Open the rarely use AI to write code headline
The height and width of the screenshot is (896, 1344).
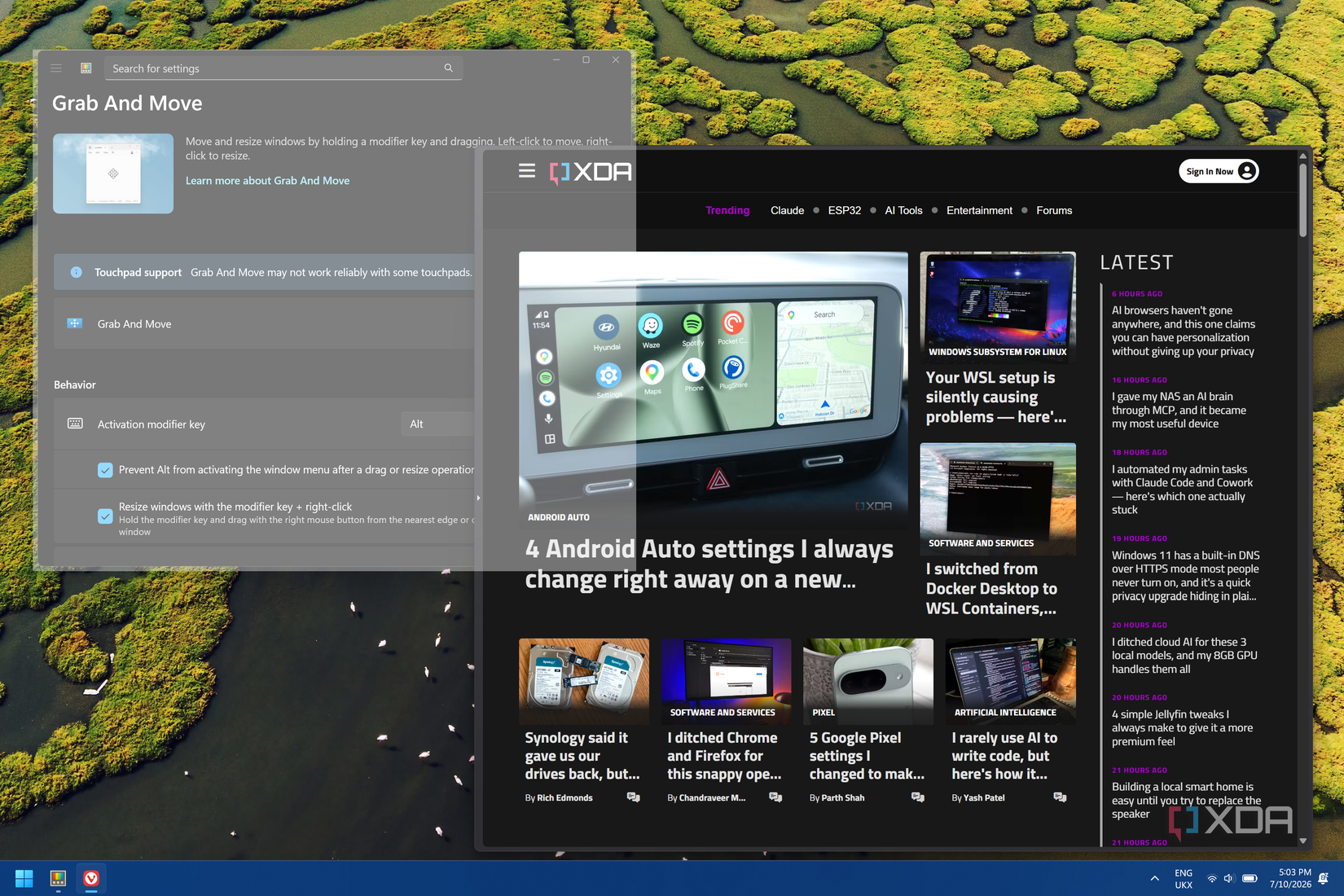pos(1004,756)
